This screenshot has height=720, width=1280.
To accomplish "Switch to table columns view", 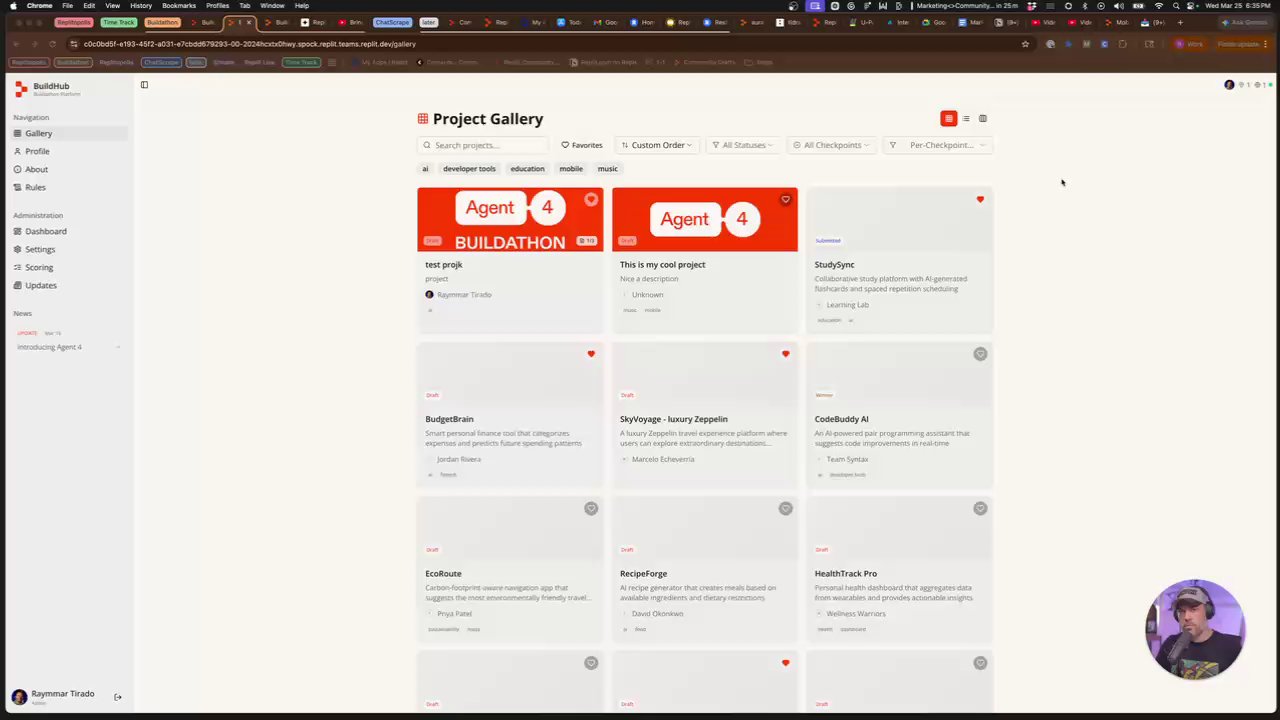I will 983,119.
